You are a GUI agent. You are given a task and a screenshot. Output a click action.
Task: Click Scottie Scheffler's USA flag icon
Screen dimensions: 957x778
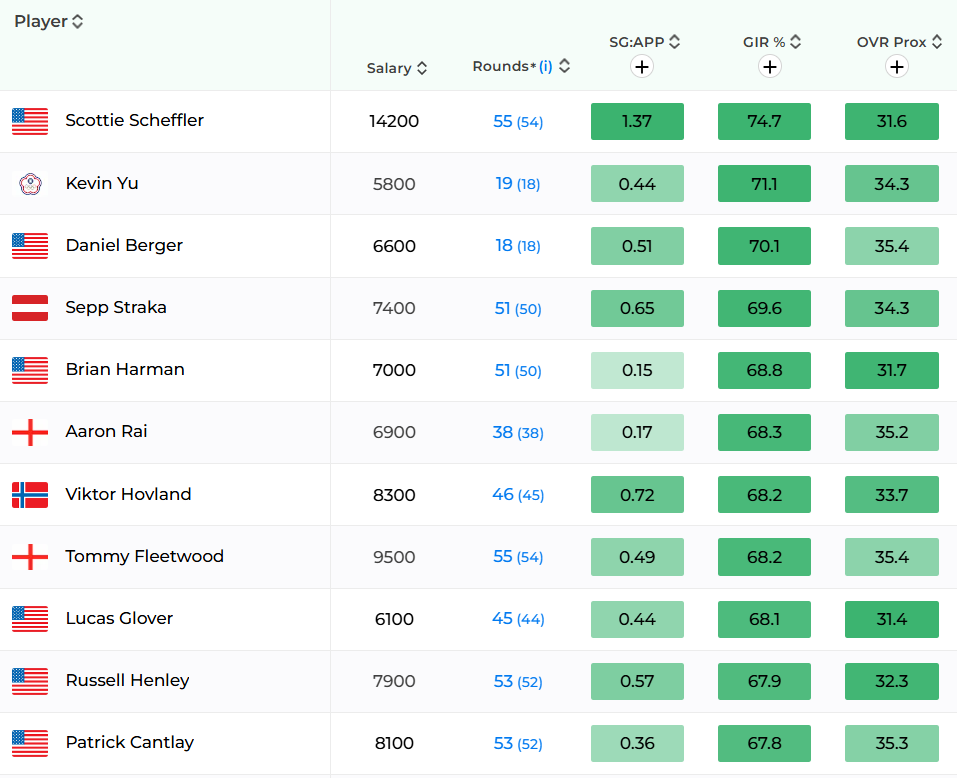pyautogui.click(x=30, y=121)
